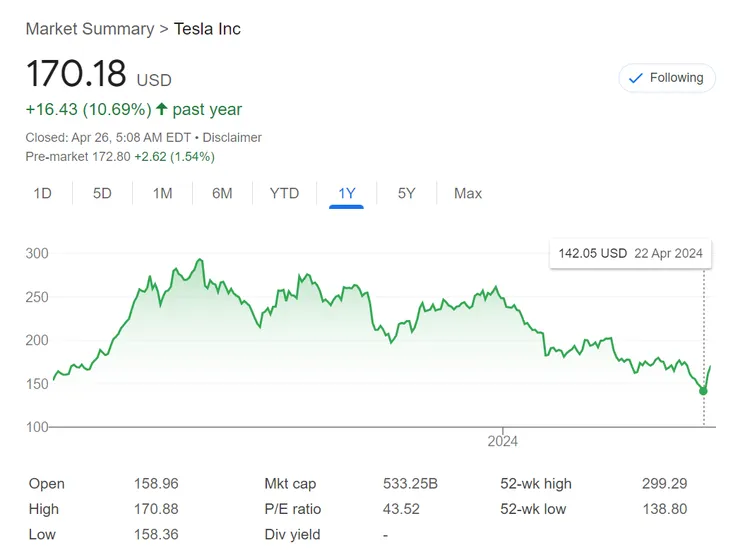
Task: Click the Mkt cap label
Action: [x=292, y=484]
